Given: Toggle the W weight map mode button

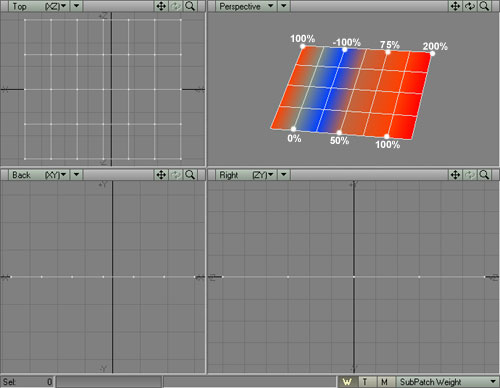Looking at the screenshot, I should [347, 382].
